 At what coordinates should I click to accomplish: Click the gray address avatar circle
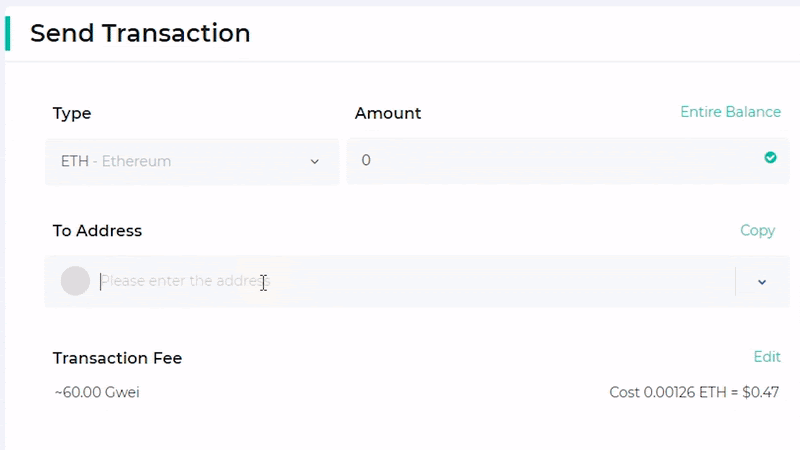point(76,281)
